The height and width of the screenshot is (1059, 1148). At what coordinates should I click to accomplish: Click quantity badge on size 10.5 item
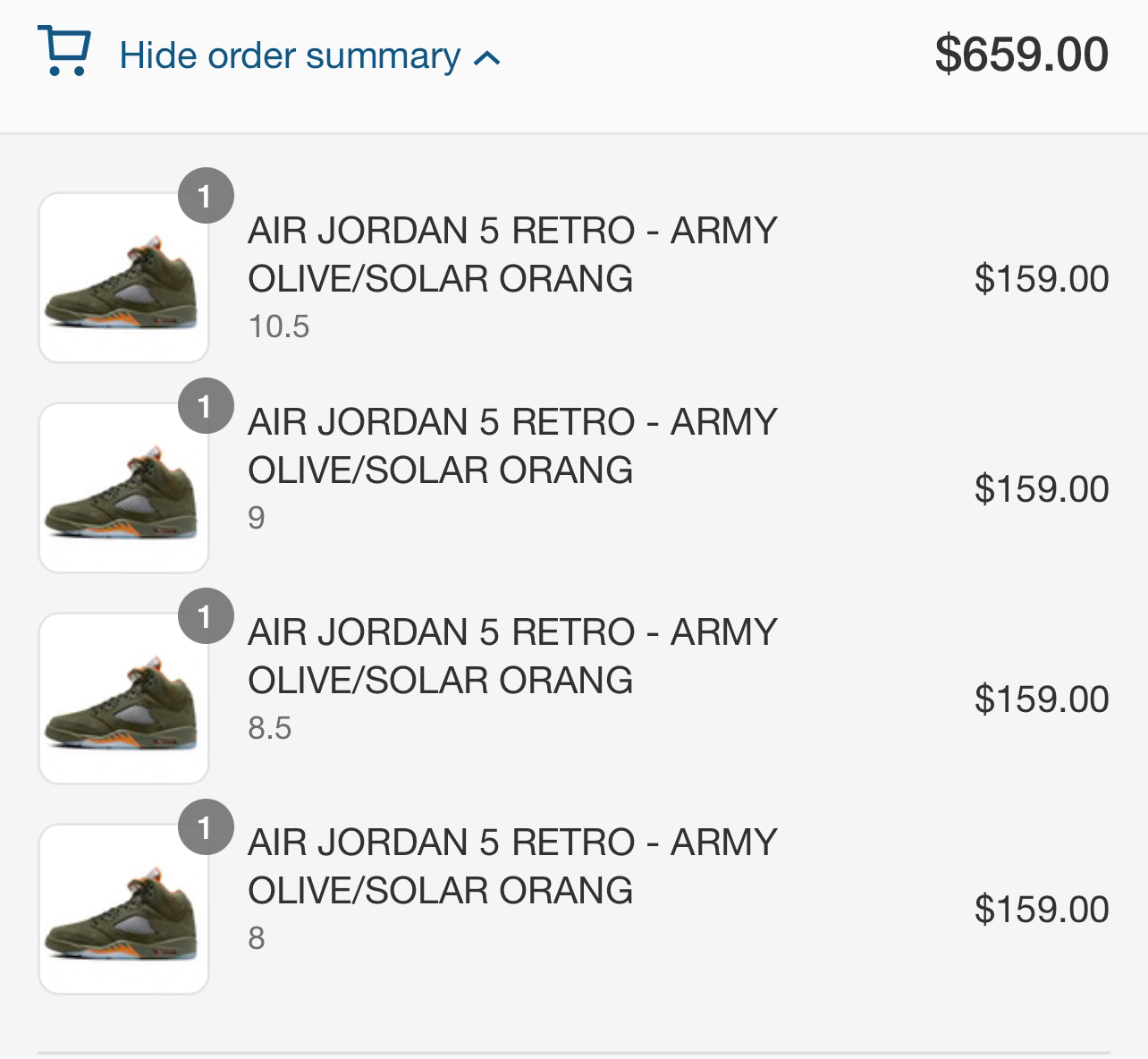point(206,196)
